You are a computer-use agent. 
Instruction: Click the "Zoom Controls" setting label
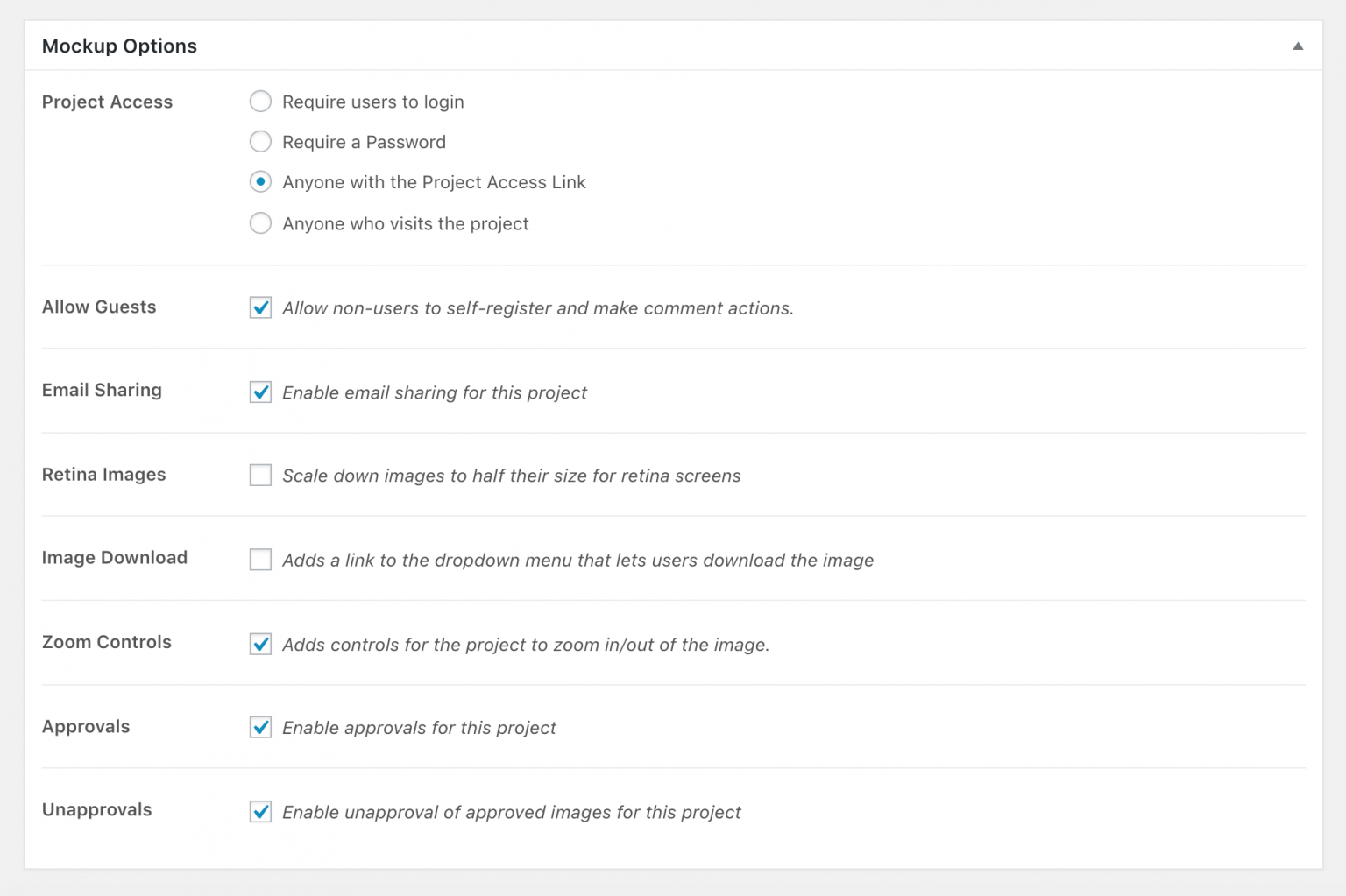(x=106, y=642)
